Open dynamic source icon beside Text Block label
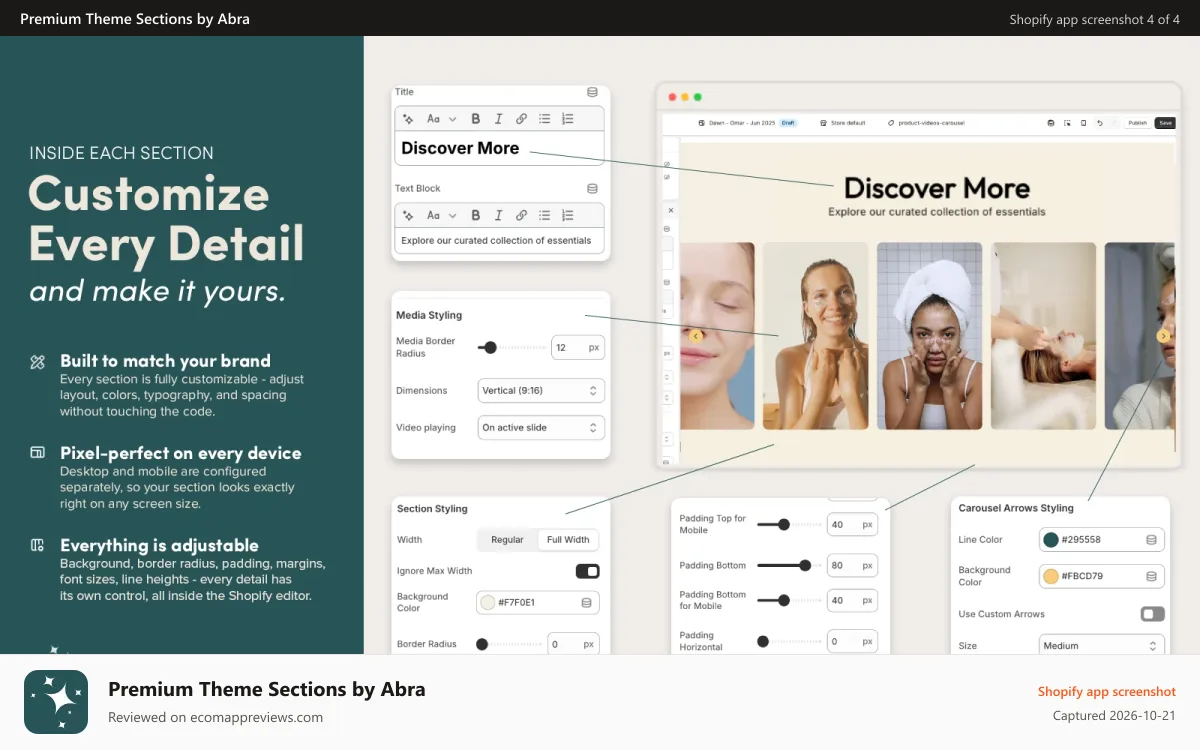 pyautogui.click(x=592, y=188)
